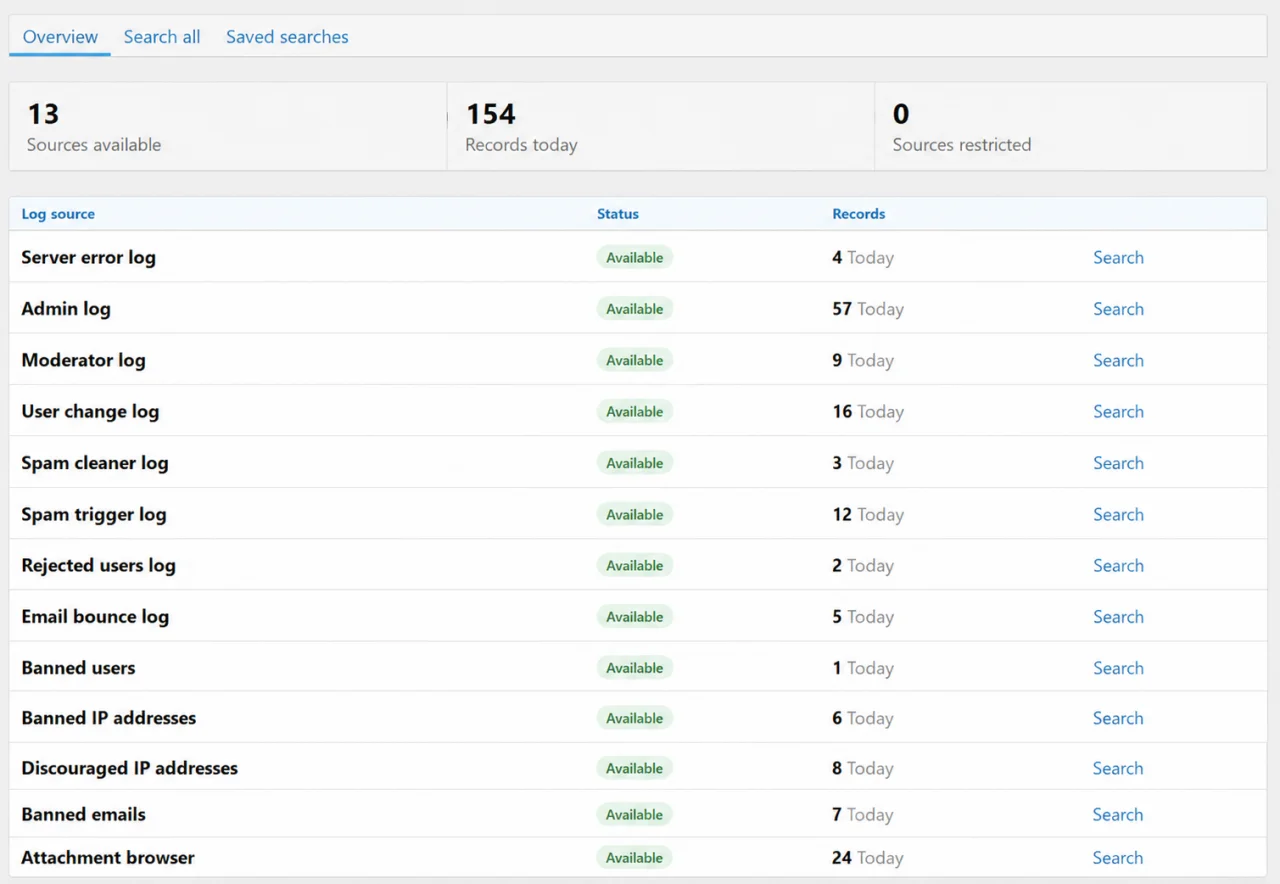
Task: Click Search for Admin log
Action: [x=1118, y=309]
